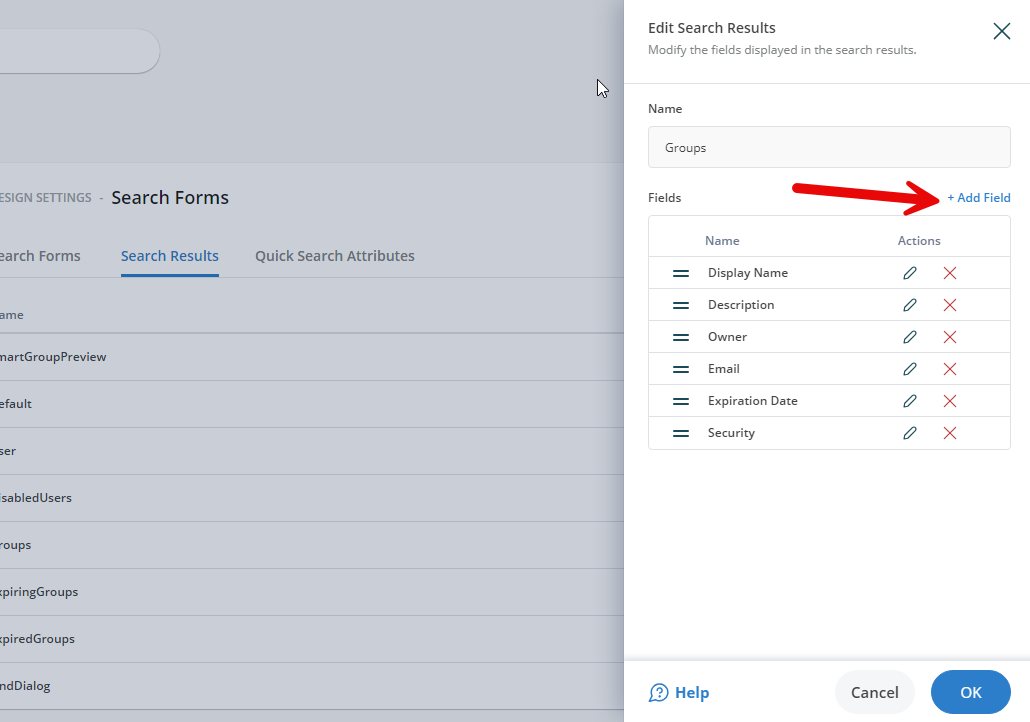
Task: Click the drag handle beside Display Name
Action: (x=680, y=272)
